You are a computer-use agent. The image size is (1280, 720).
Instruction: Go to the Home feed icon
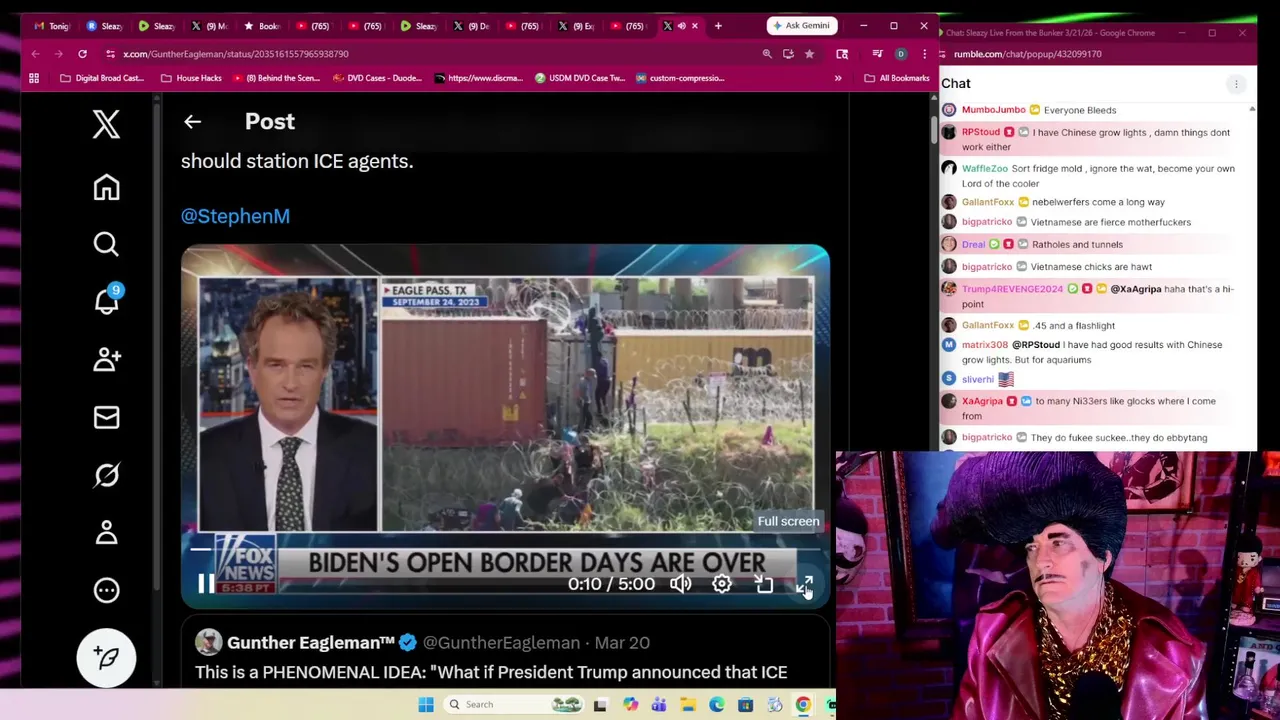pyautogui.click(x=106, y=187)
